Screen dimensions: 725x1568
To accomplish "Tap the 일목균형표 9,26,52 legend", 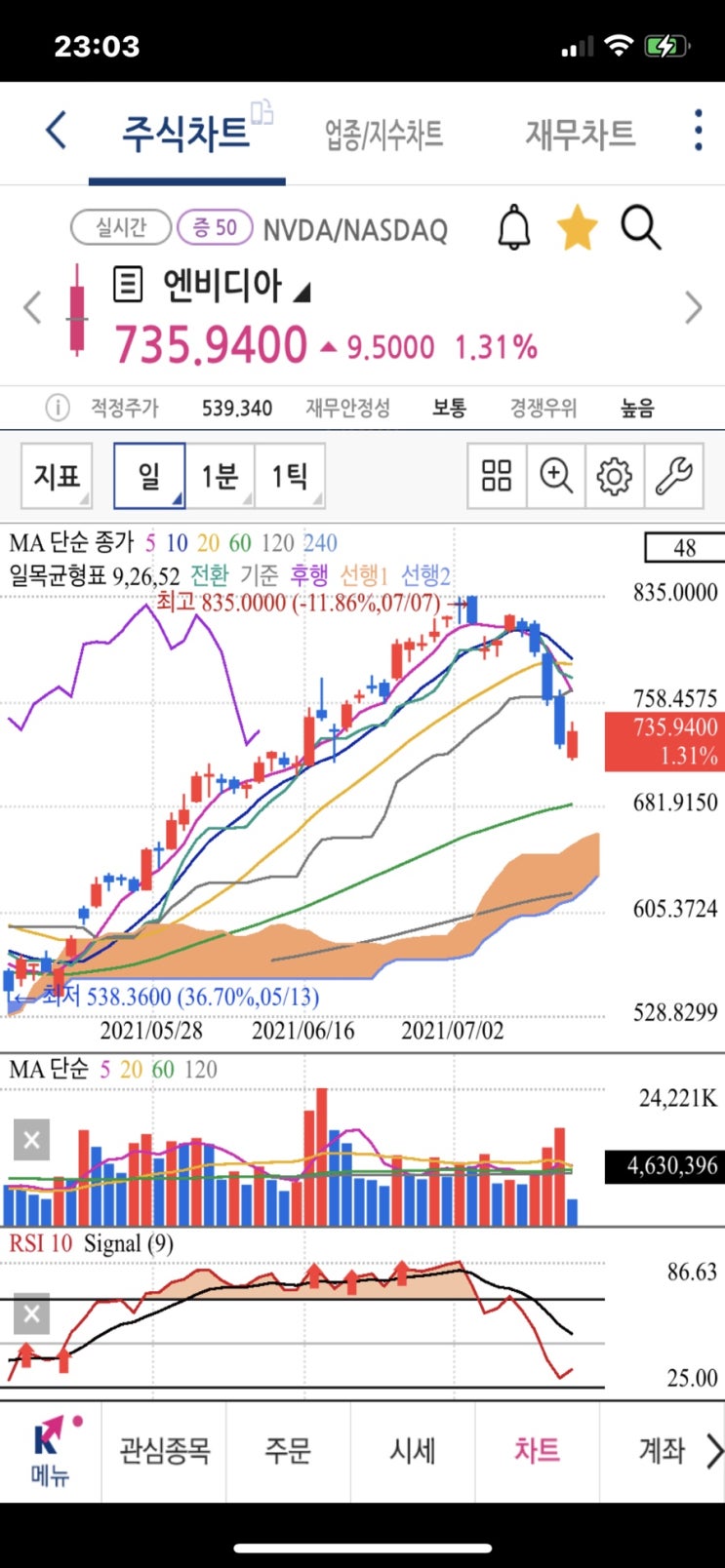I will coord(95,574).
